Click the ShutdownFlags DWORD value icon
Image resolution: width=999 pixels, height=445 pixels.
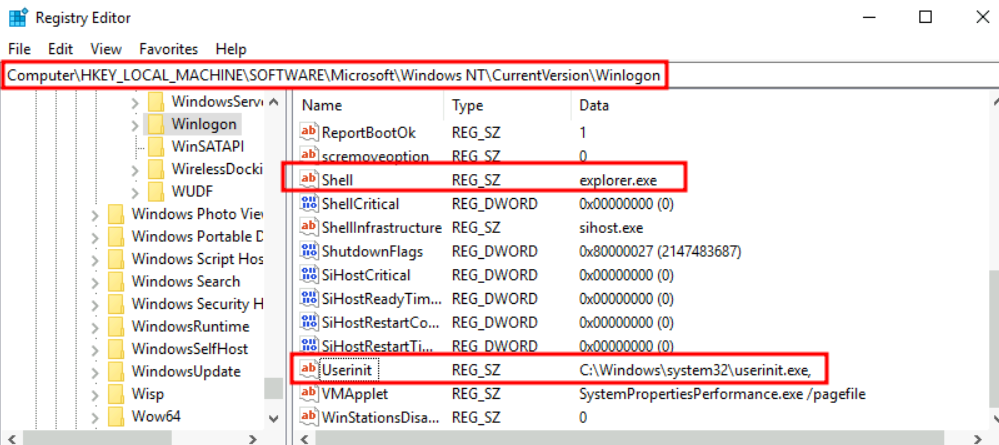tap(309, 251)
